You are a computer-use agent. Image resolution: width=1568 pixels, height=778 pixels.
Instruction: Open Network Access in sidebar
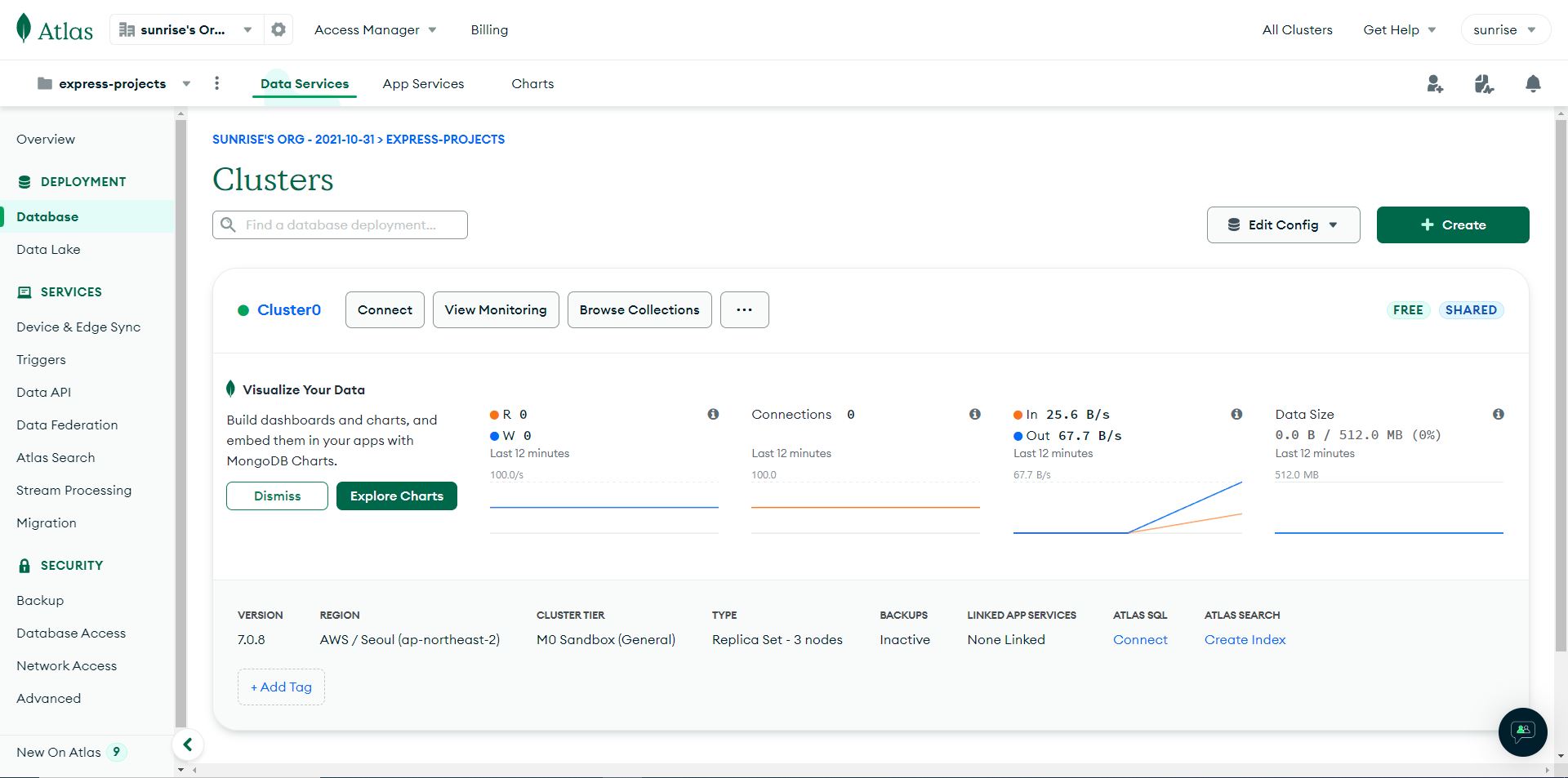66,665
